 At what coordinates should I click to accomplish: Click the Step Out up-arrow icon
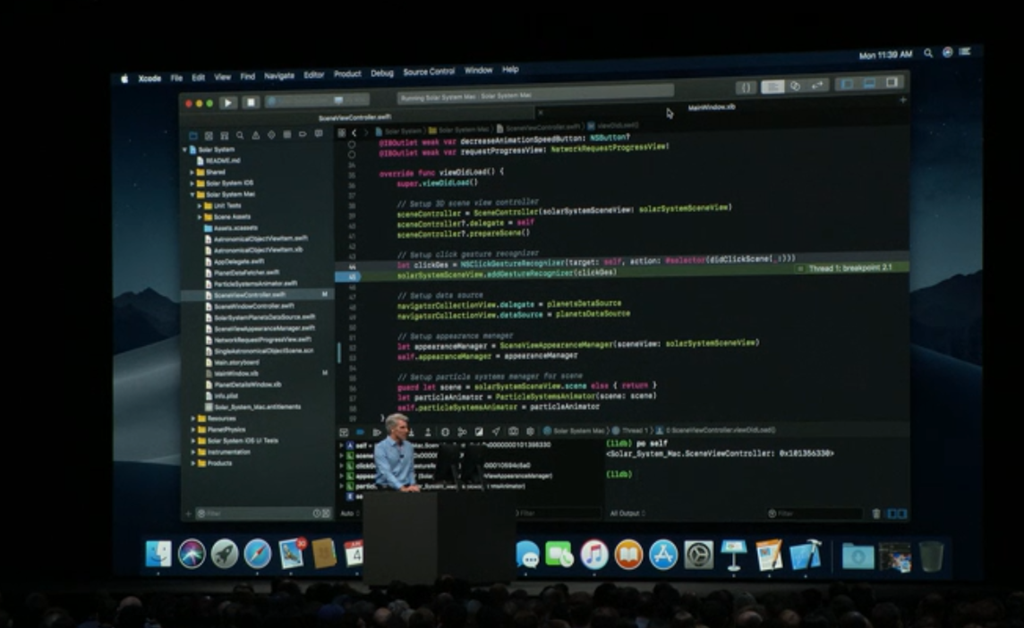[x=428, y=432]
